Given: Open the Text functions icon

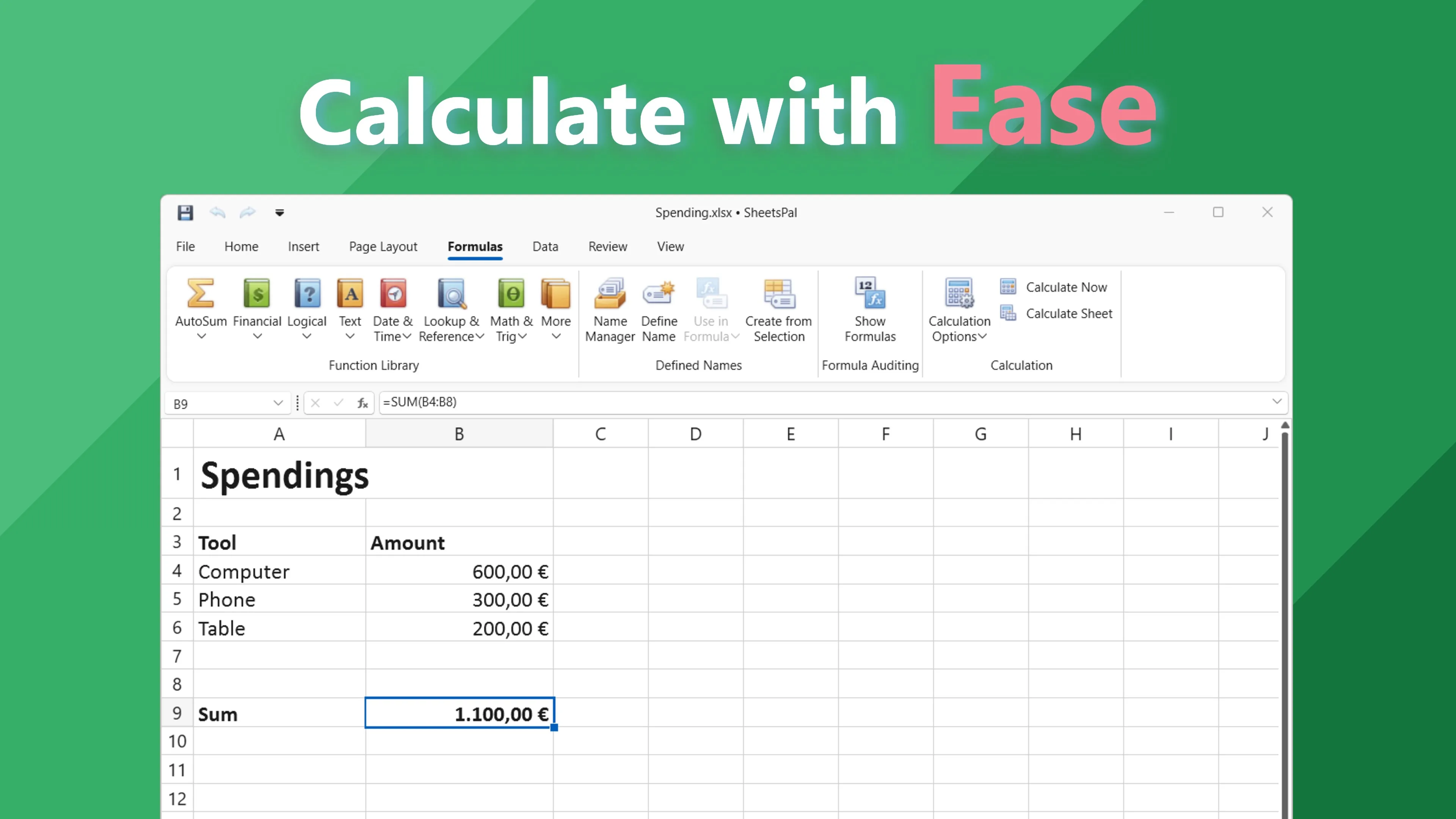Looking at the screenshot, I should [x=350, y=293].
